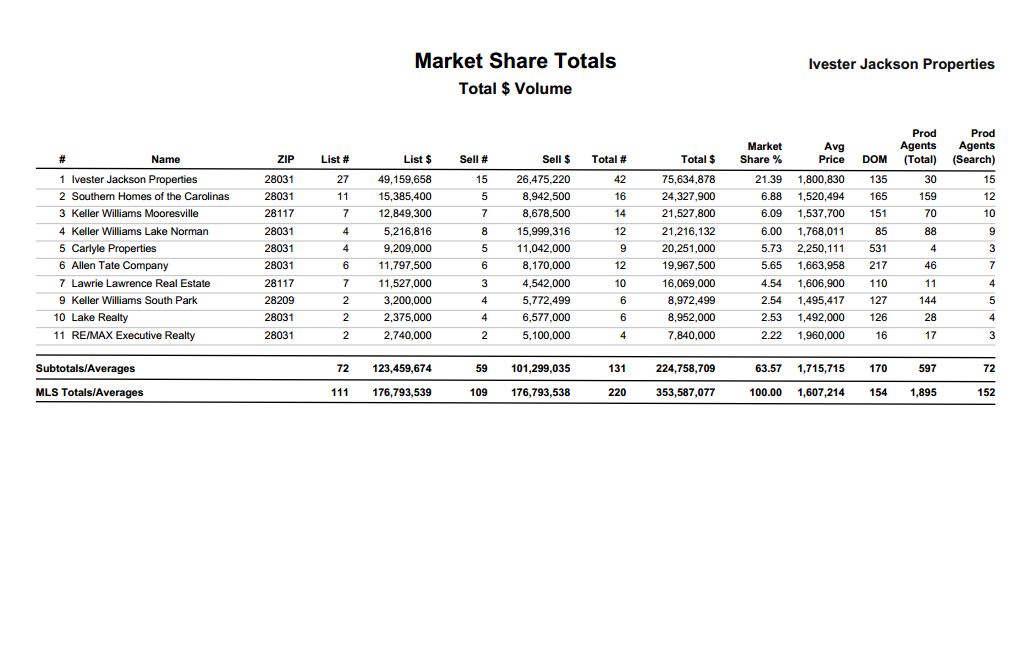Screen dimensions: 1019x646
Task: Select Keller Williams Mooresville row
Action: click(x=515, y=213)
